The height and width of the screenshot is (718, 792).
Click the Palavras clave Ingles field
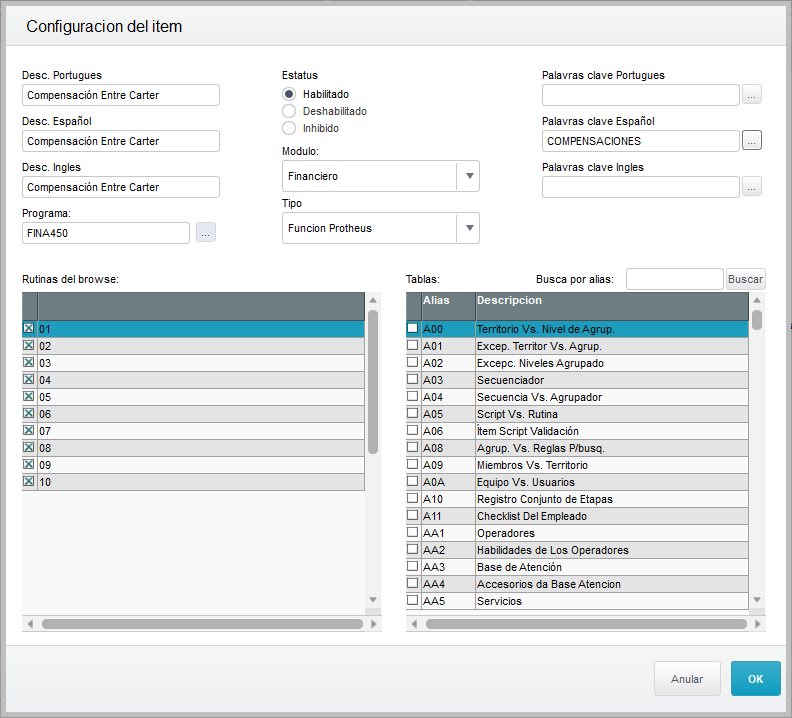(x=640, y=187)
